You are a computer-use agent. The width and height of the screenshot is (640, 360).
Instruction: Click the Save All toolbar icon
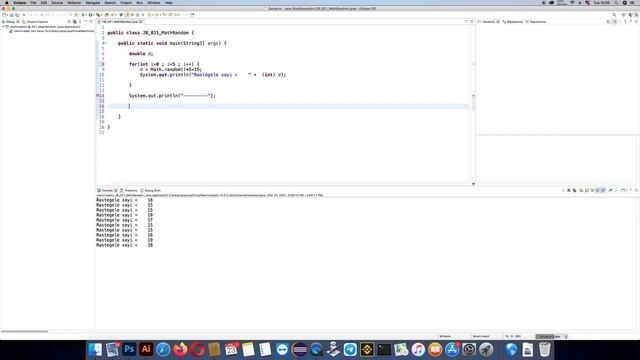(x=17, y=15)
